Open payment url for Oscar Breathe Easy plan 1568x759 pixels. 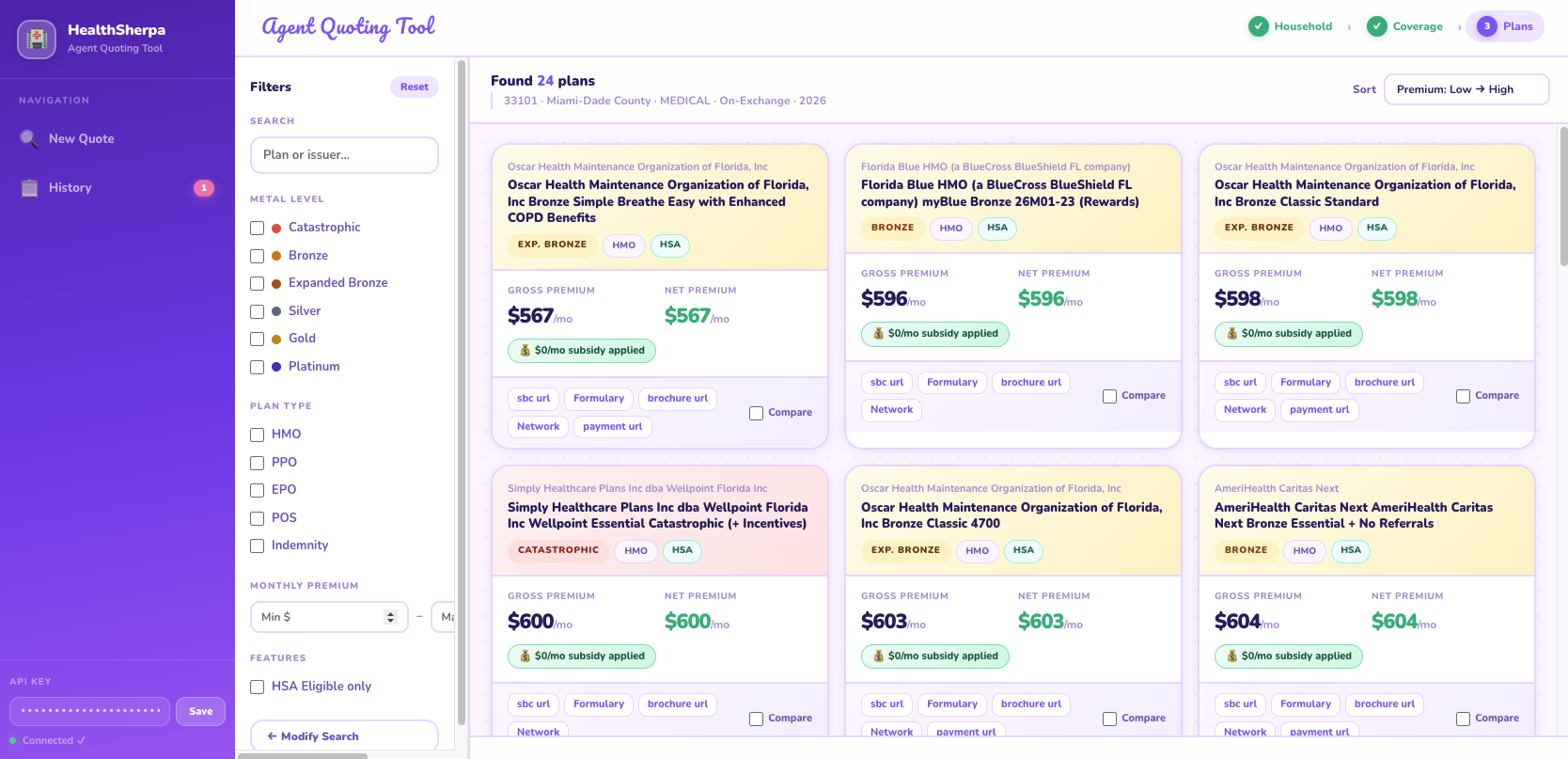(613, 427)
